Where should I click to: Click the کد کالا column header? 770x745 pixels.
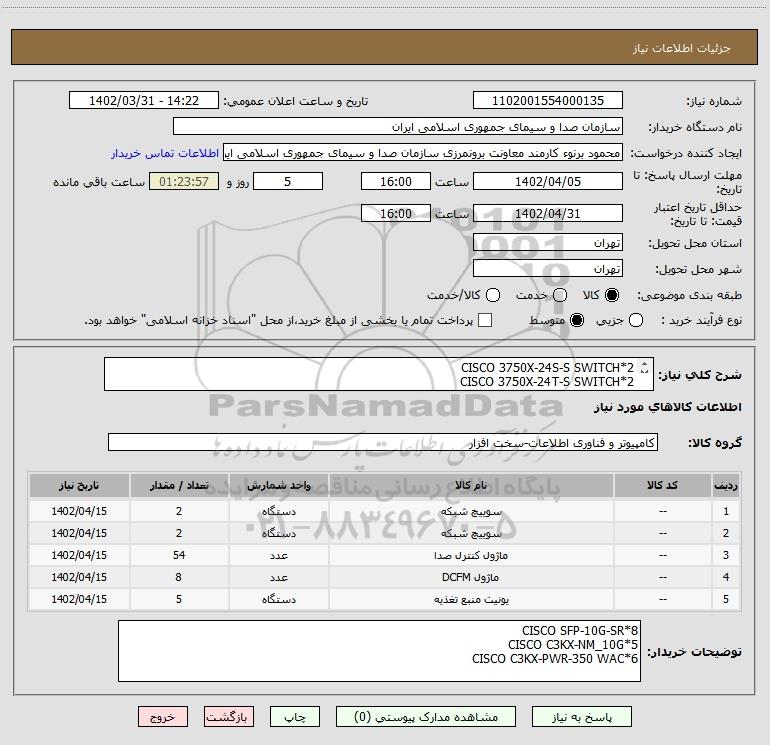tap(662, 486)
